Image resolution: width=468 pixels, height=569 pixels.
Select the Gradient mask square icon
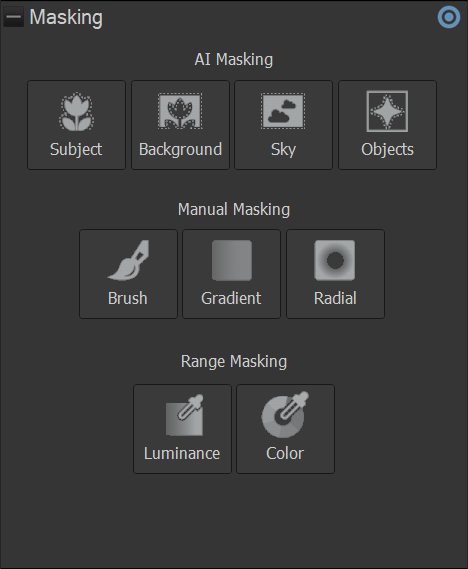[232, 260]
